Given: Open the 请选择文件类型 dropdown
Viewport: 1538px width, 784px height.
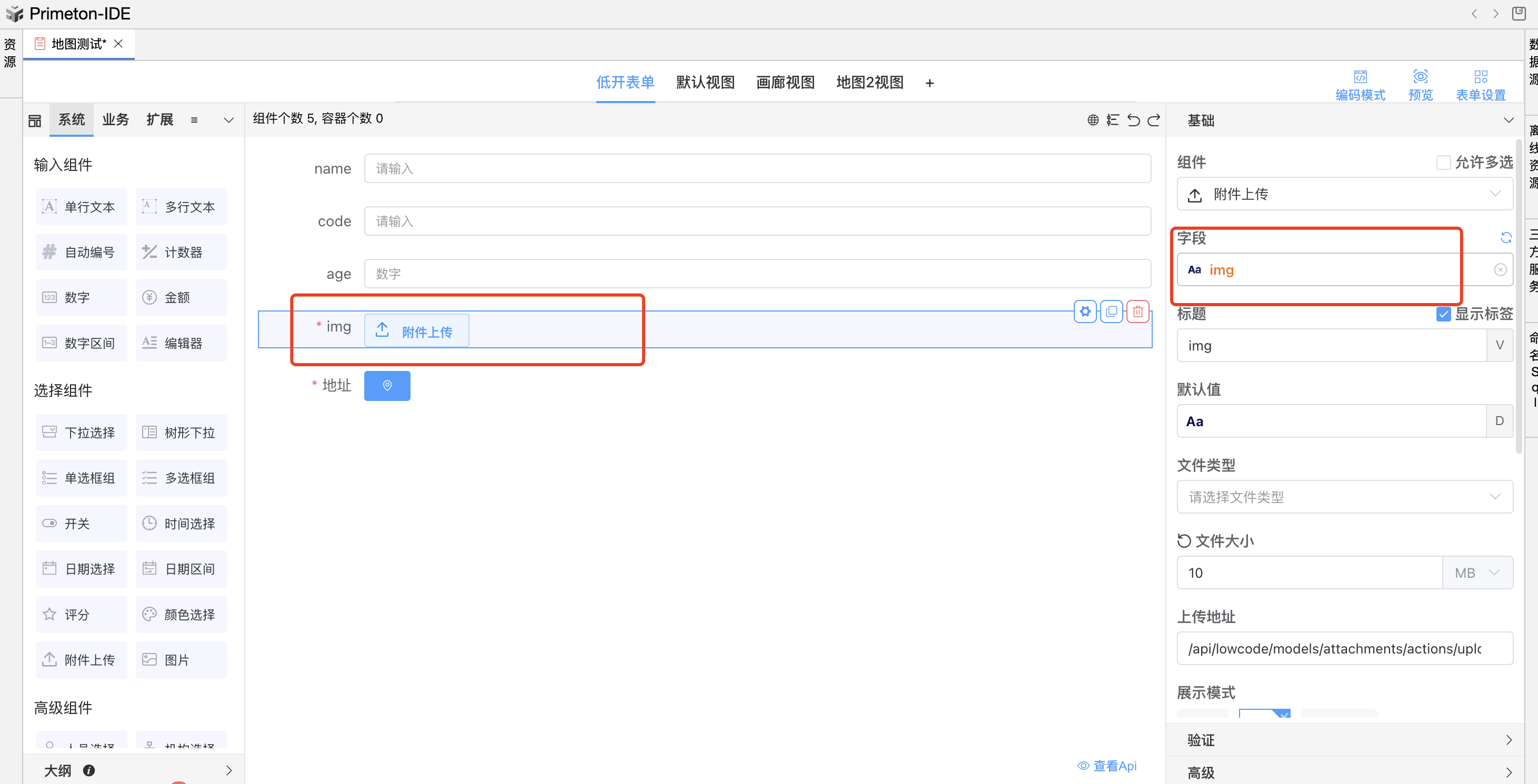Looking at the screenshot, I should pyautogui.click(x=1344, y=497).
